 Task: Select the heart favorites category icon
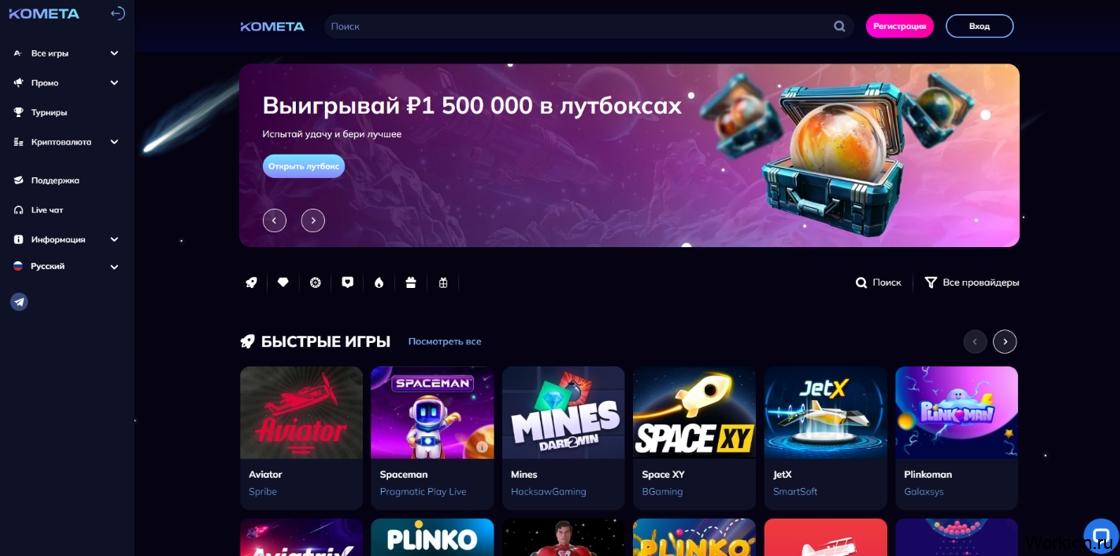pyautogui.click(x=283, y=282)
